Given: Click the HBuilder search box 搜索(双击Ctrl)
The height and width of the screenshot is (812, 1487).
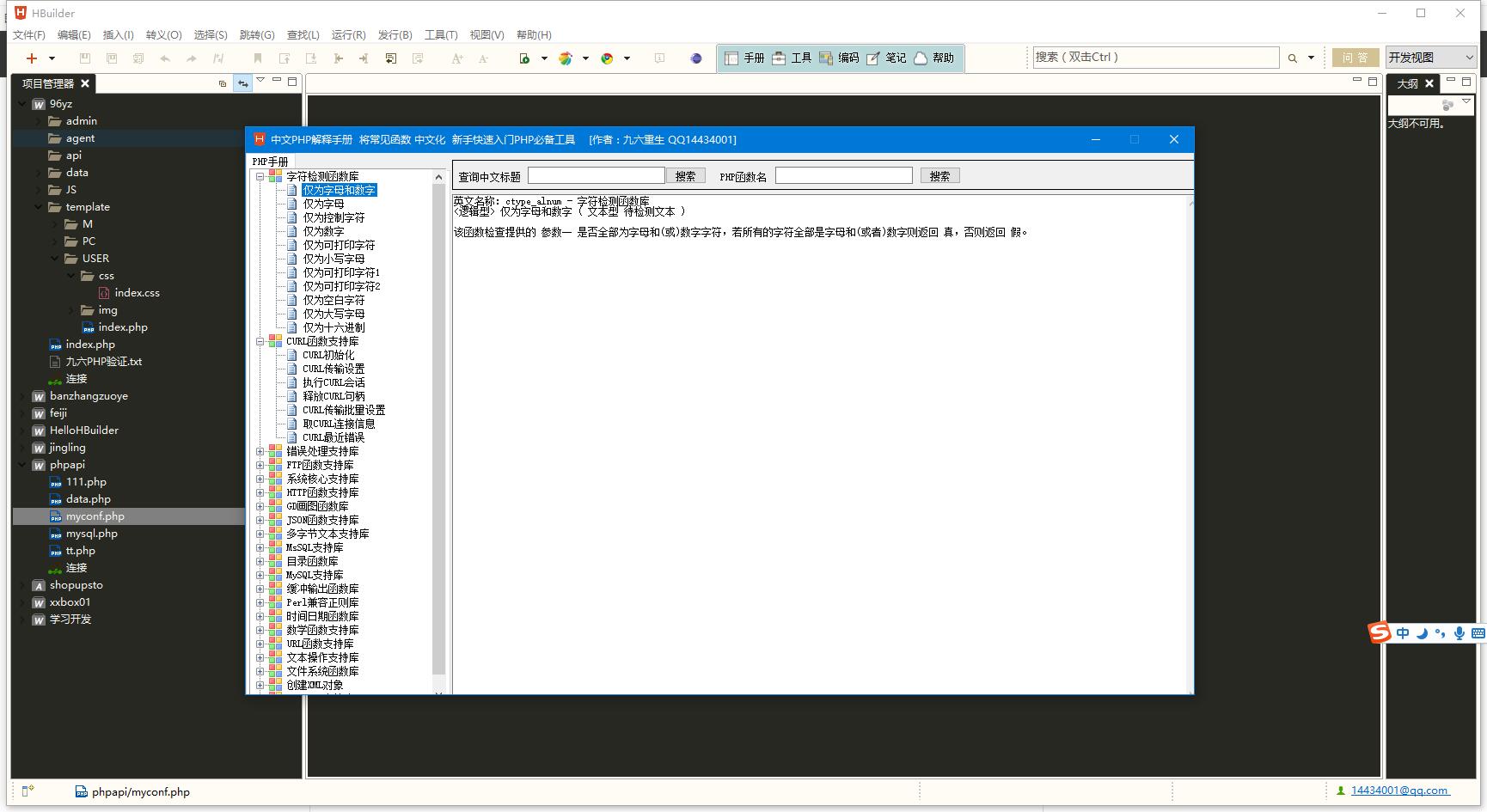Looking at the screenshot, I should pos(1155,58).
